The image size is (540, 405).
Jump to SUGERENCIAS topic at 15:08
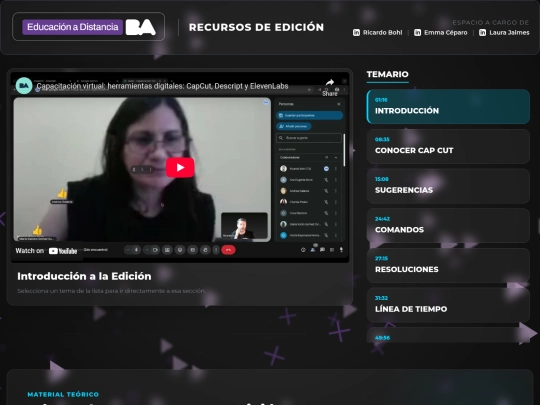(x=448, y=186)
